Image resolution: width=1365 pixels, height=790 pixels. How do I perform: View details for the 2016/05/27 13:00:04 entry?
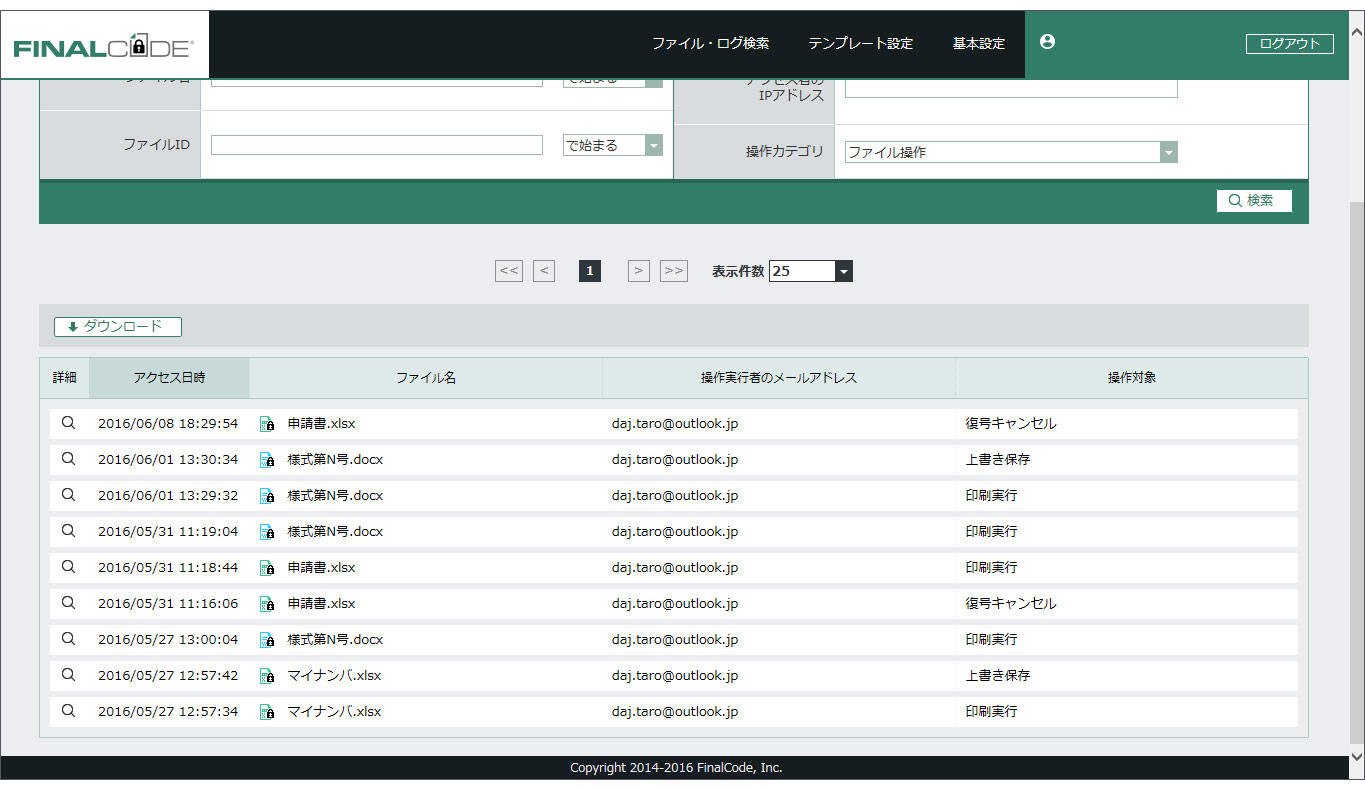[x=68, y=639]
